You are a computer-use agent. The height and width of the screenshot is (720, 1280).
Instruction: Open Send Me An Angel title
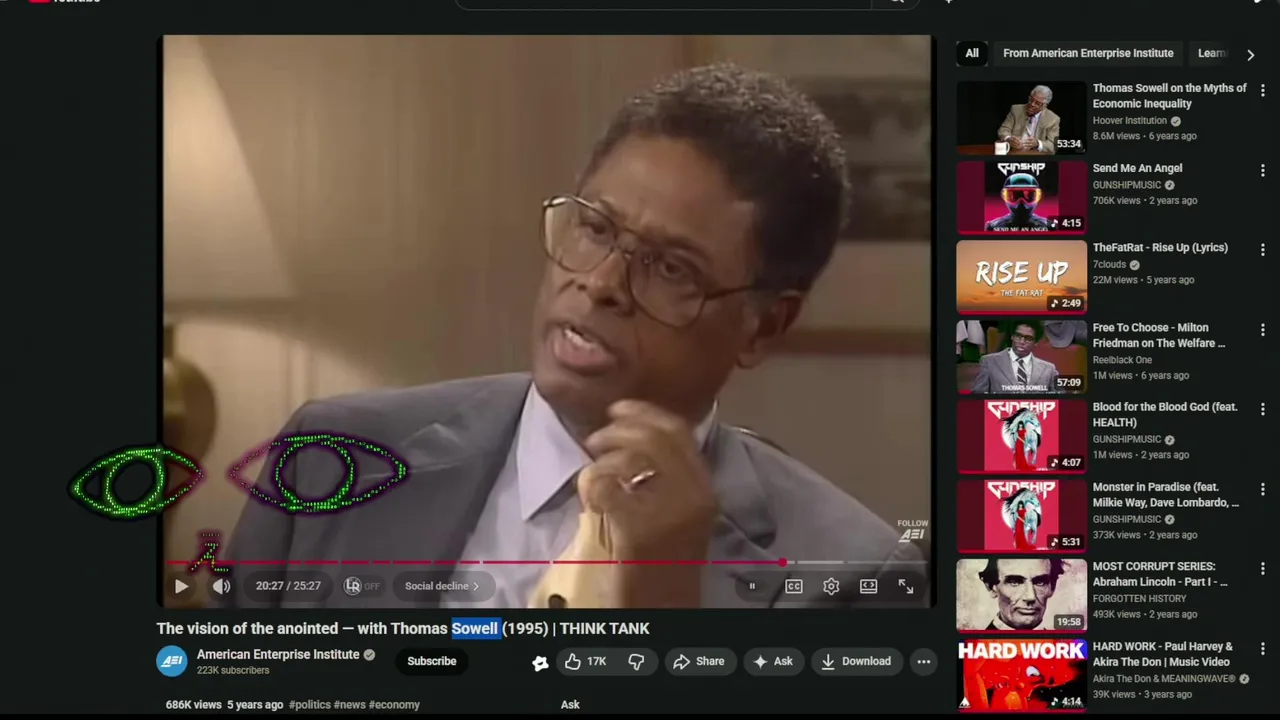pyautogui.click(x=1137, y=168)
